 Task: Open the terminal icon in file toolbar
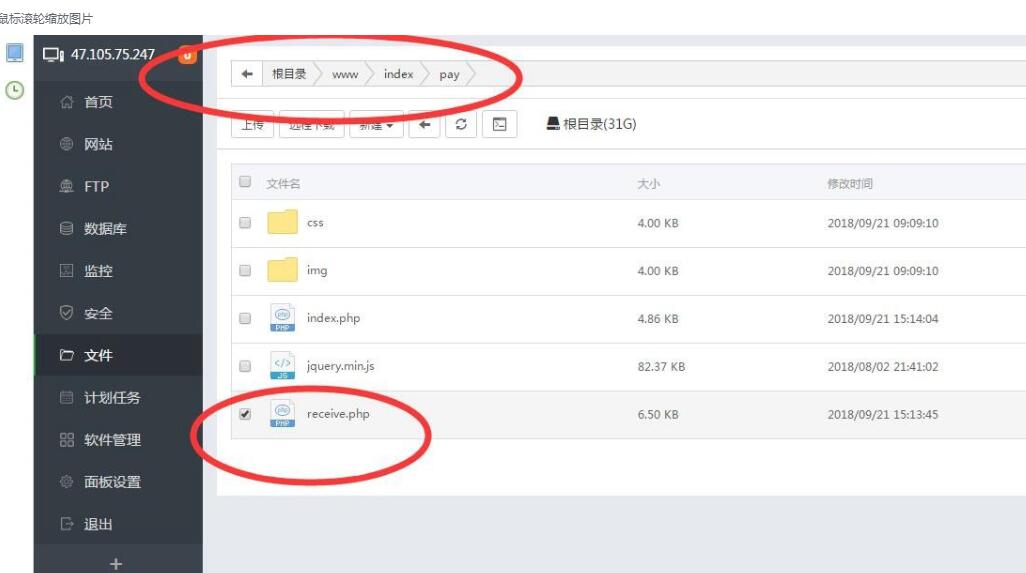click(x=499, y=125)
